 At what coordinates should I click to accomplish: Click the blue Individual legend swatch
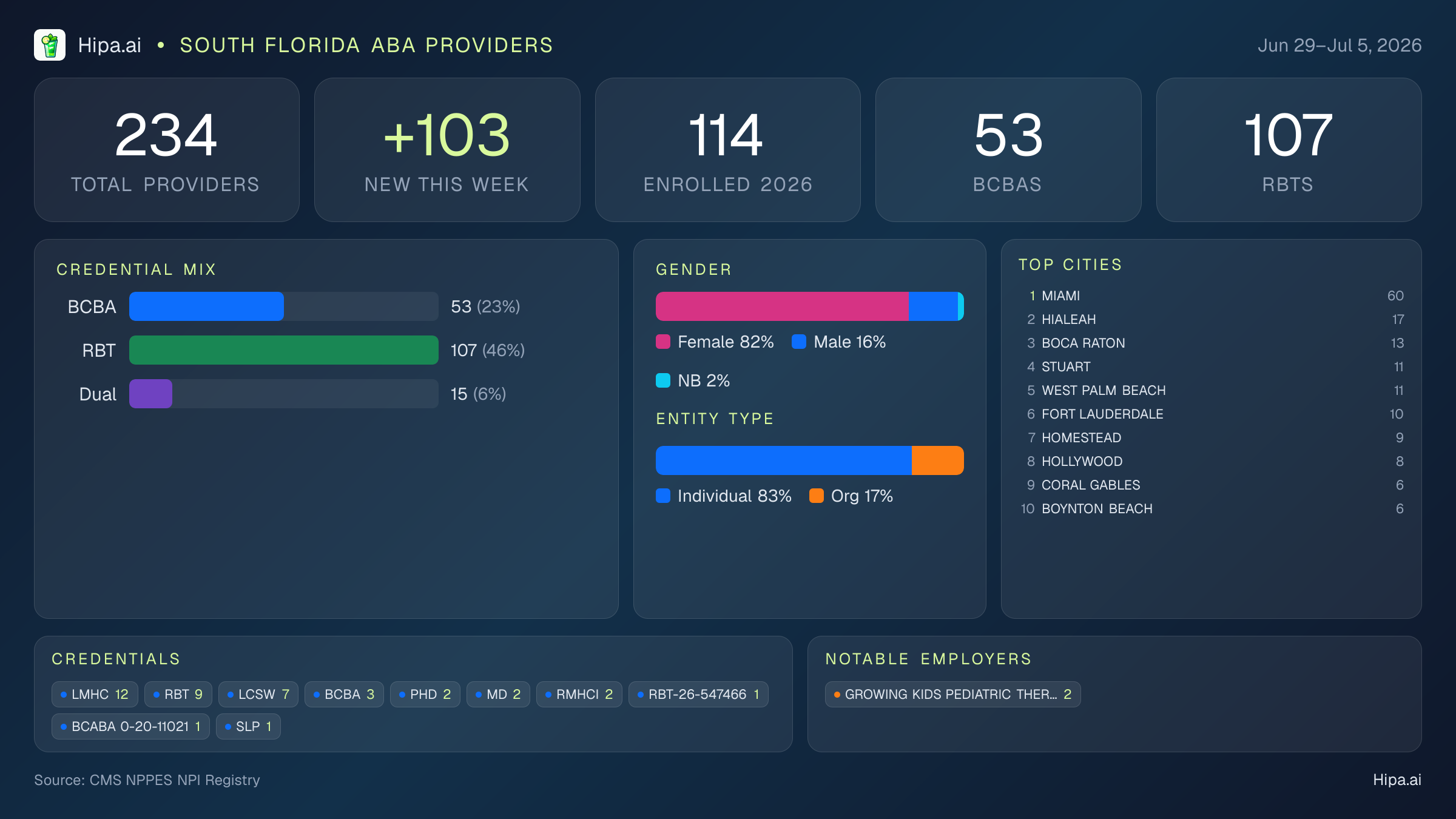coord(663,496)
